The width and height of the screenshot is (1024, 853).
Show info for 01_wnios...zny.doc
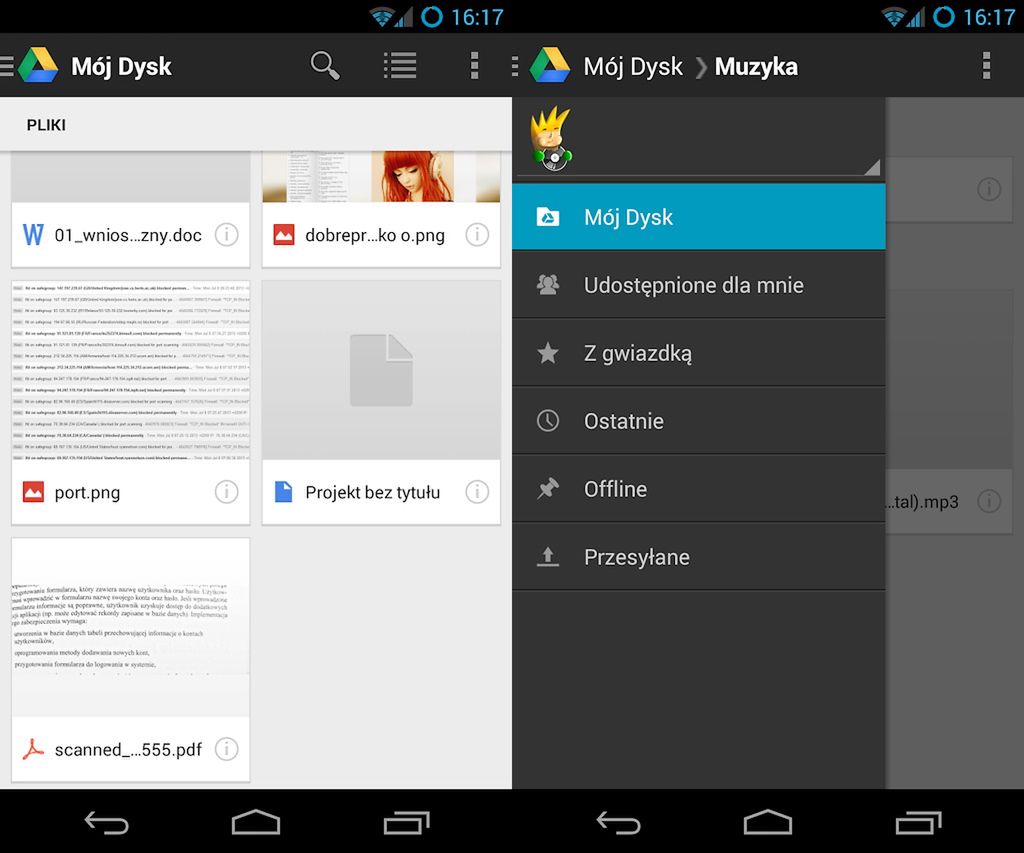(x=227, y=234)
